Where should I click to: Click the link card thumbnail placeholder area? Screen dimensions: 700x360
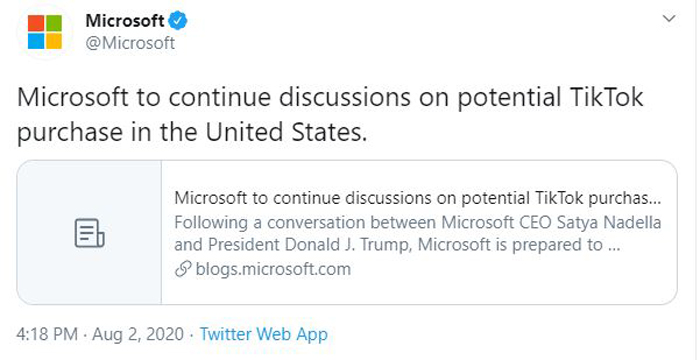click(x=89, y=233)
